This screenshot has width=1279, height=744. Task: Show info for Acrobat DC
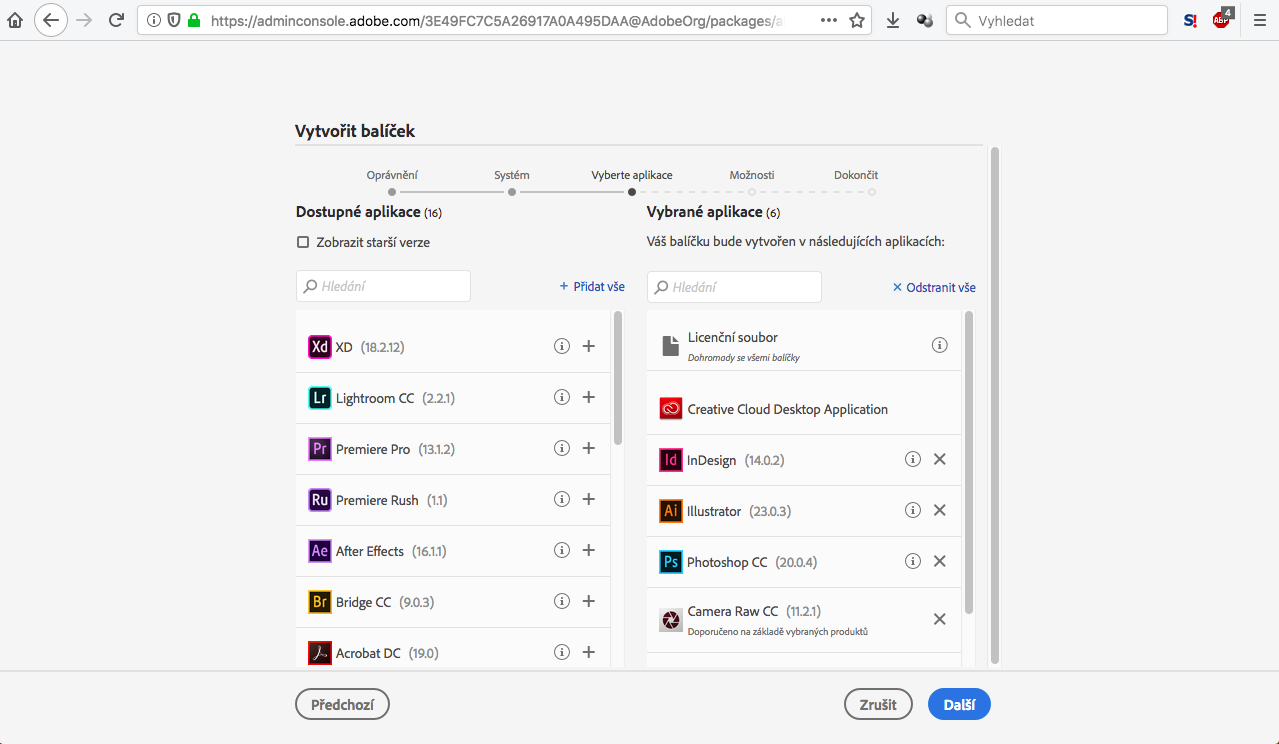point(562,652)
